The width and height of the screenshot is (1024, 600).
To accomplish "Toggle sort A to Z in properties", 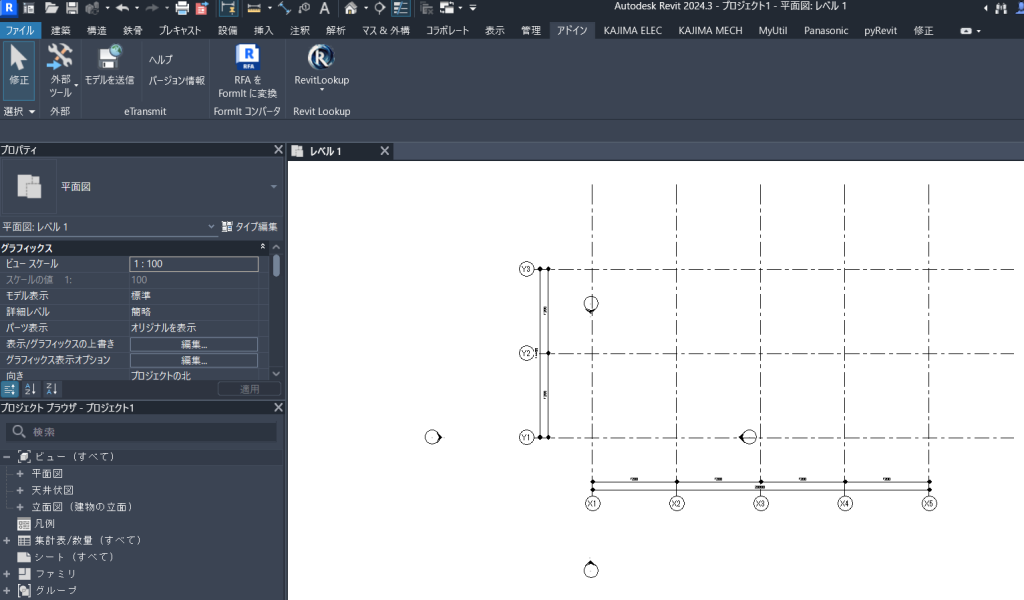I will [30, 389].
